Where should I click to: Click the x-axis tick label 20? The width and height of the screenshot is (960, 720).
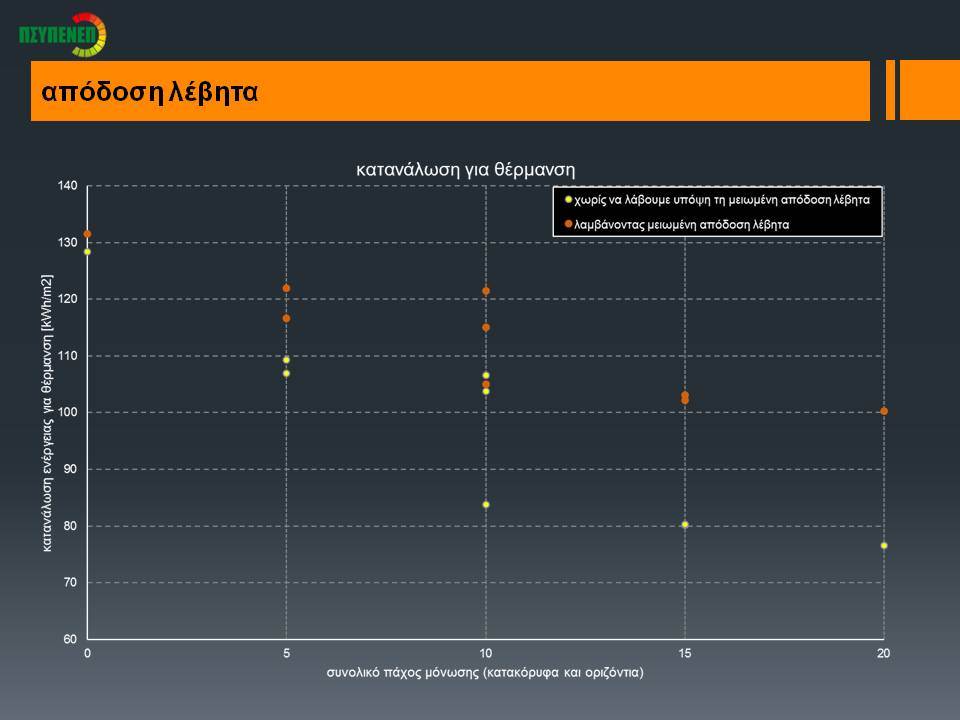883,653
